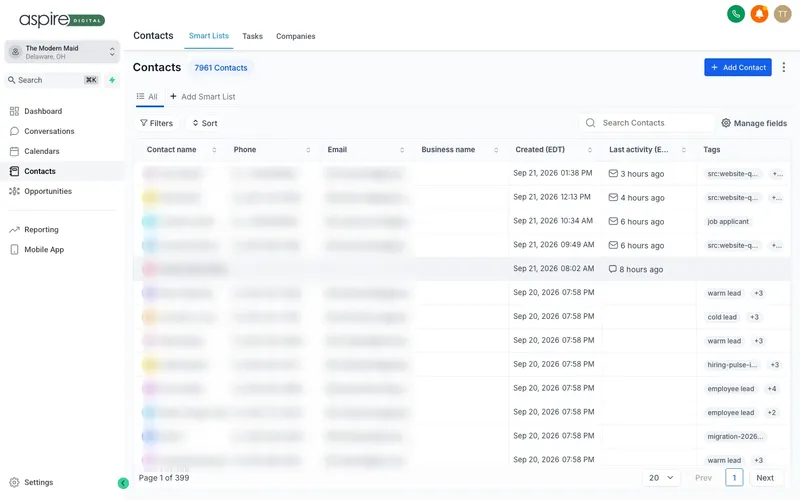
Task: Click the migration-2026 tag
Action: (735, 436)
